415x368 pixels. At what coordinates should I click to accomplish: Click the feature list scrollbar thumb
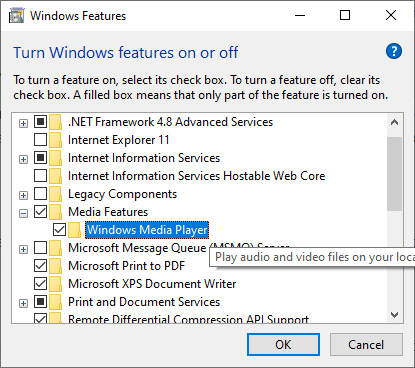tap(395, 174)
